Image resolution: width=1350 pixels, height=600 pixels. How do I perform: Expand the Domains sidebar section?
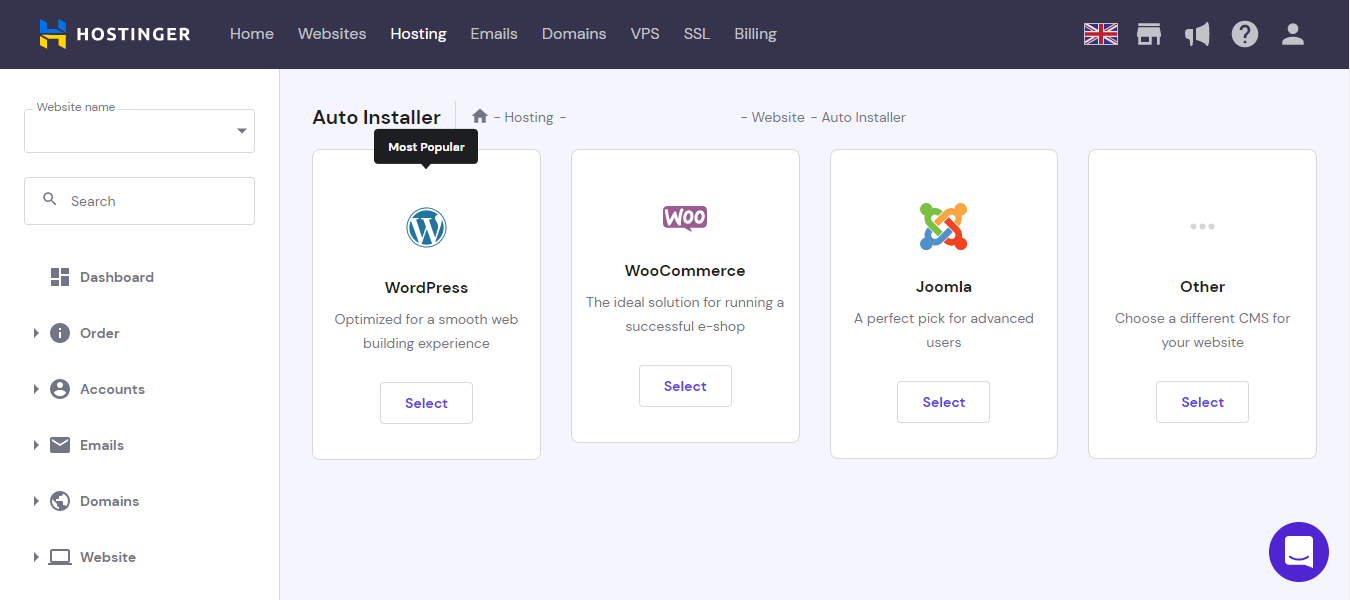[x=110, y=501]
